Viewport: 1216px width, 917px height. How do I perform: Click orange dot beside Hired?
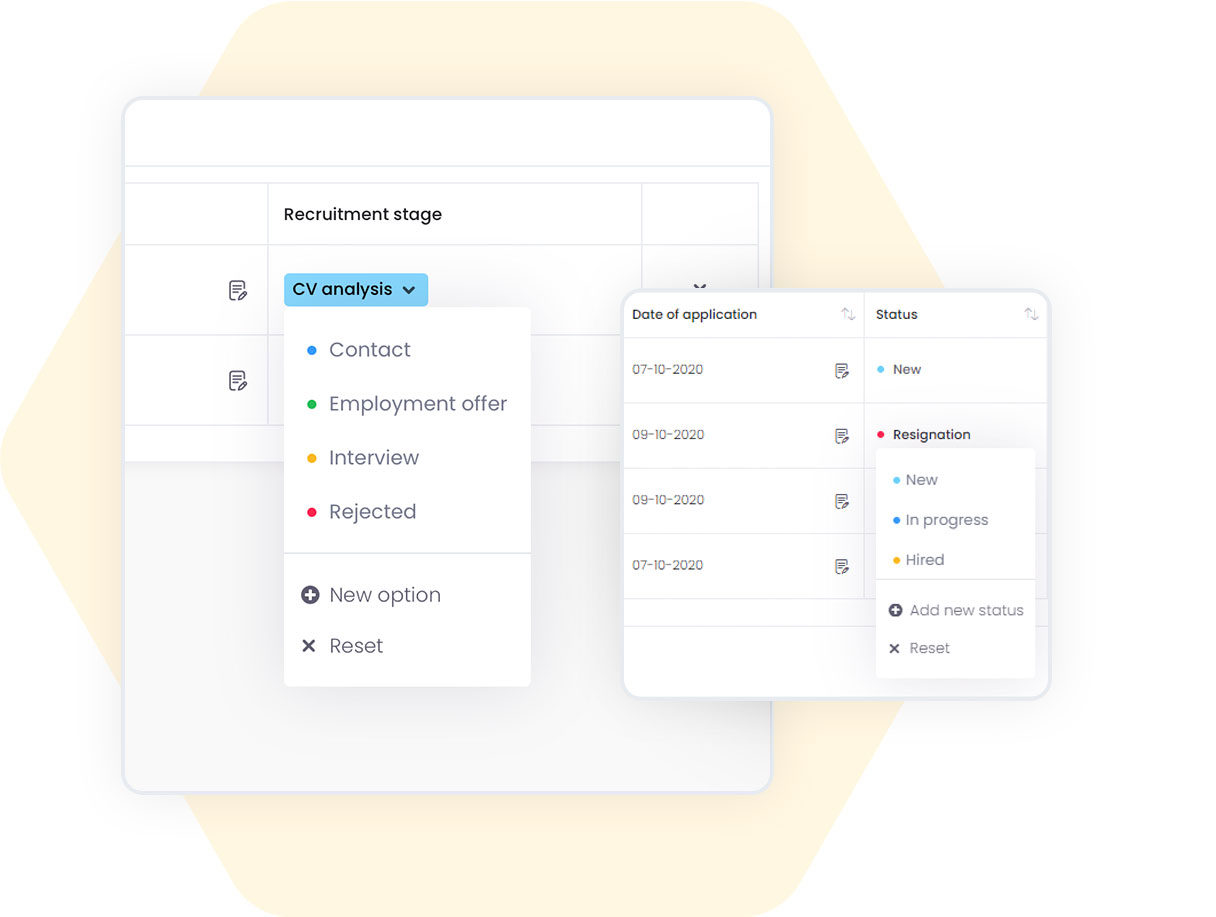[896, 561]
